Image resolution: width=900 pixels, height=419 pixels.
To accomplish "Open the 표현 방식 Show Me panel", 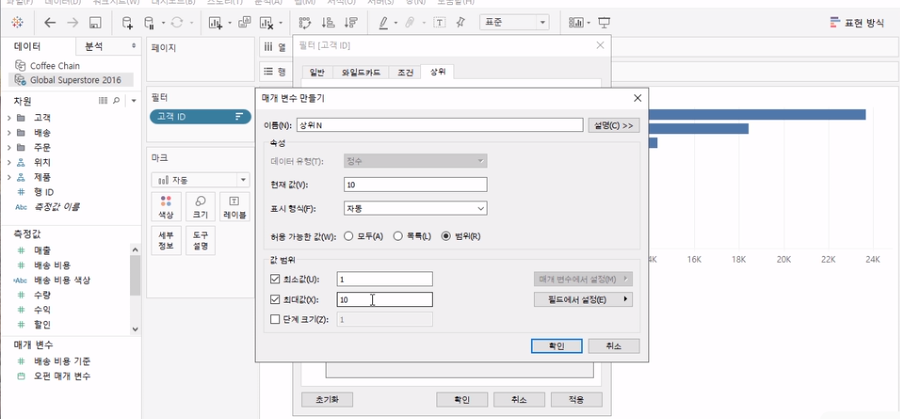I will [857, 23].
